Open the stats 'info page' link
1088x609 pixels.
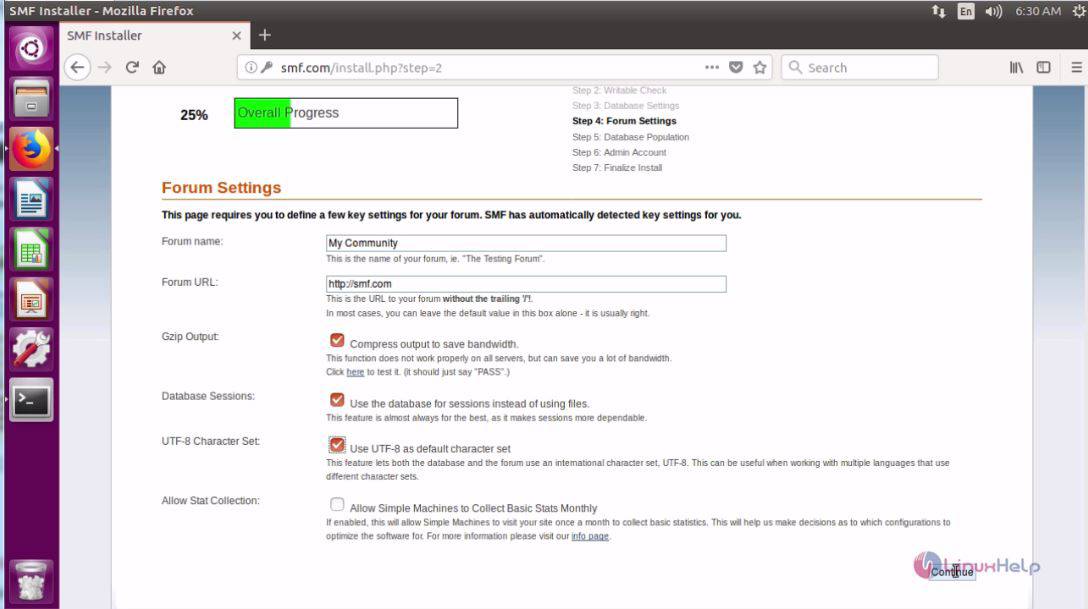[590, 536]
